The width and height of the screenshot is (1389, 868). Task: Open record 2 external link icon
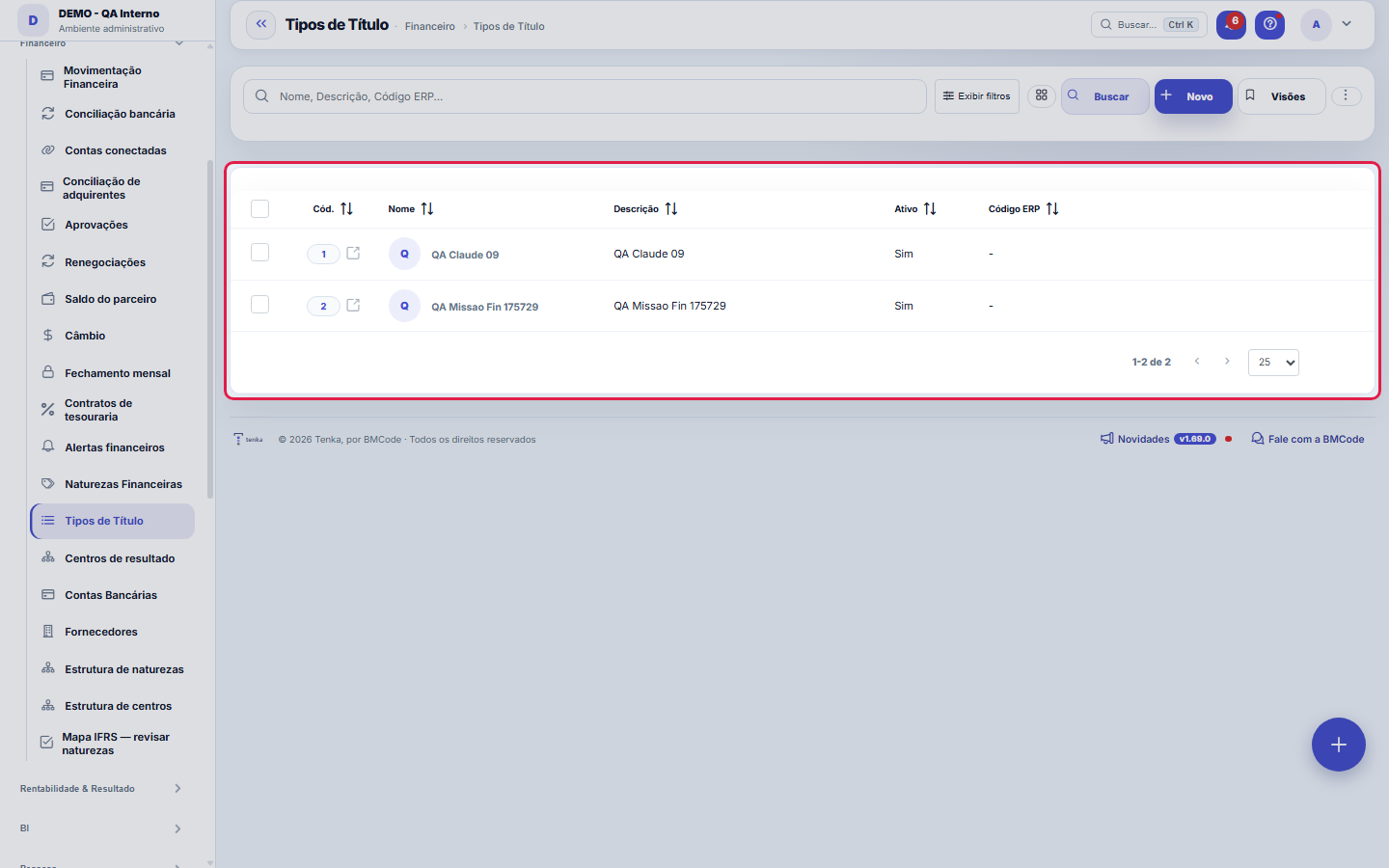tap(353, 306)
